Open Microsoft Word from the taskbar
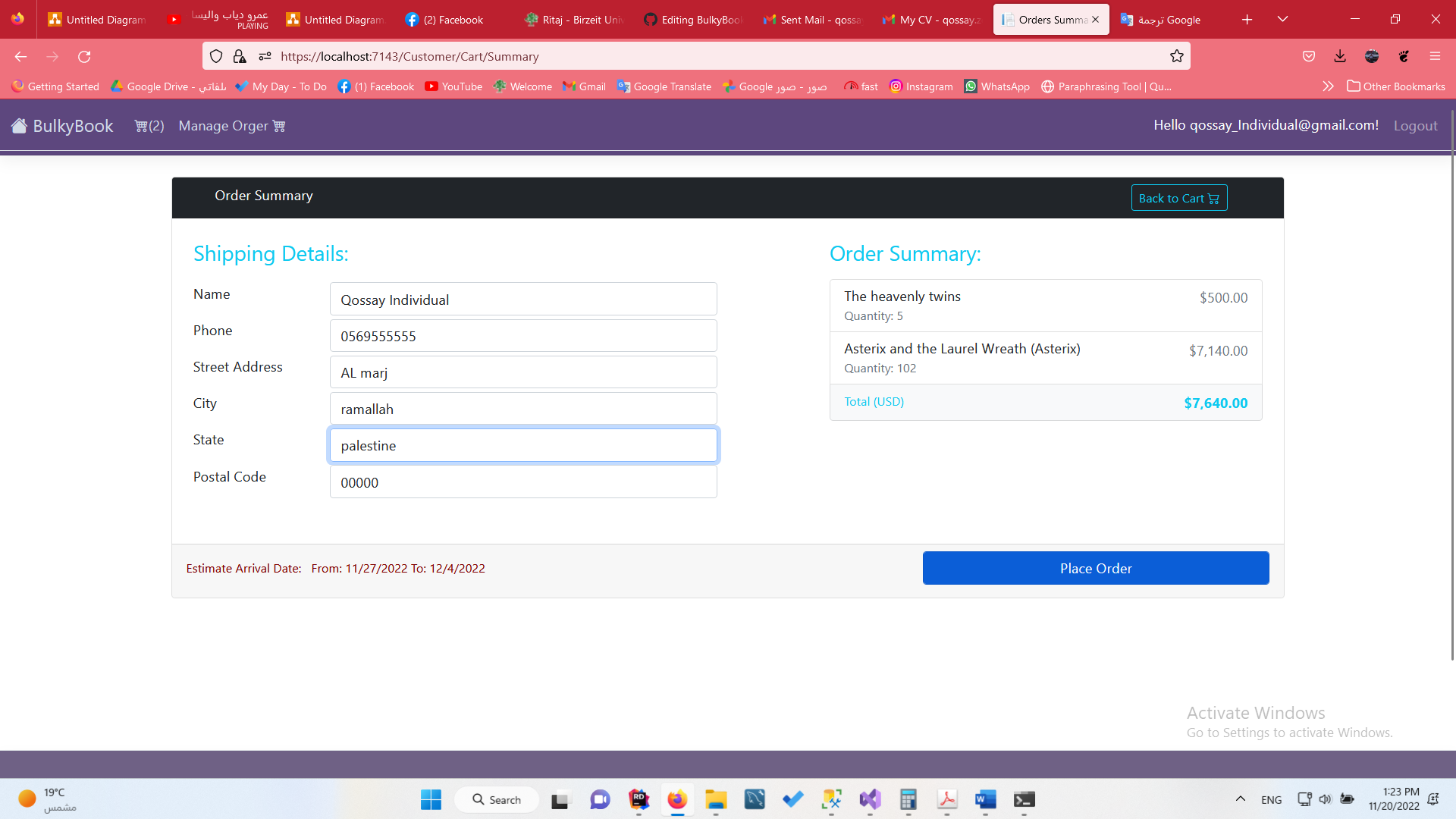The width and height of the screenshot is (1456, 819). [x=986, y=799]
